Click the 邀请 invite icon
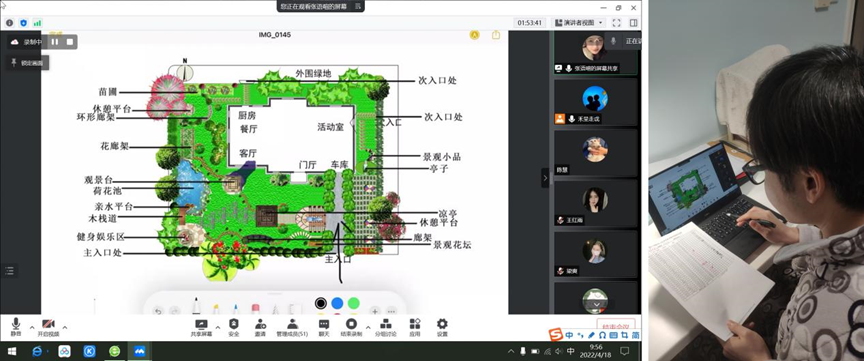 click(260, 327)
